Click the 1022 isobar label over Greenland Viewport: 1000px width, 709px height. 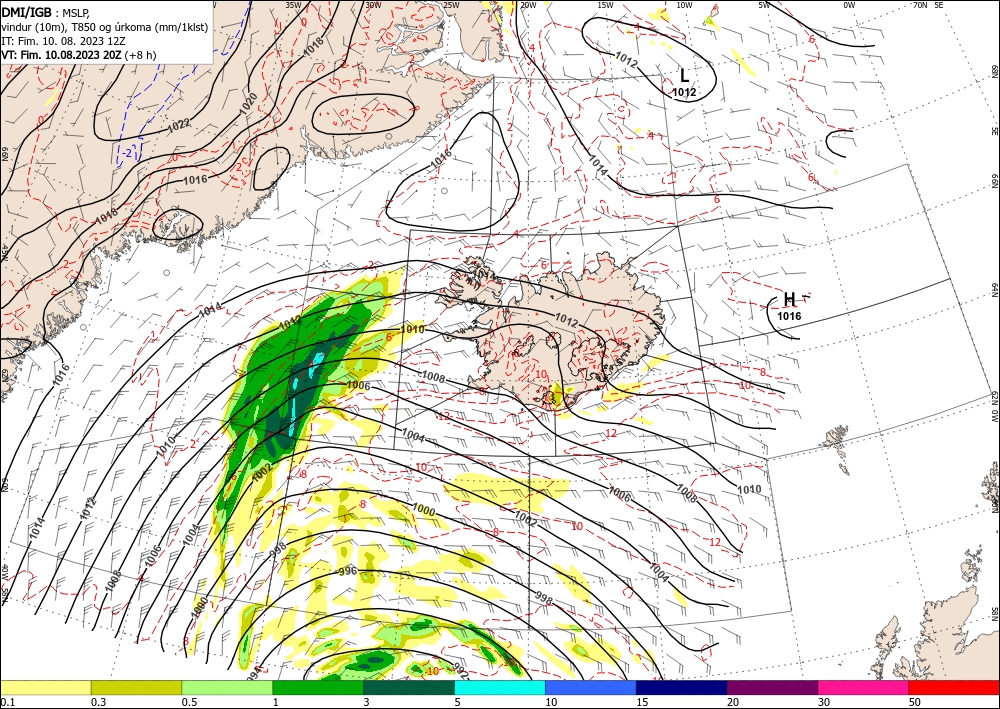(179, 126)
